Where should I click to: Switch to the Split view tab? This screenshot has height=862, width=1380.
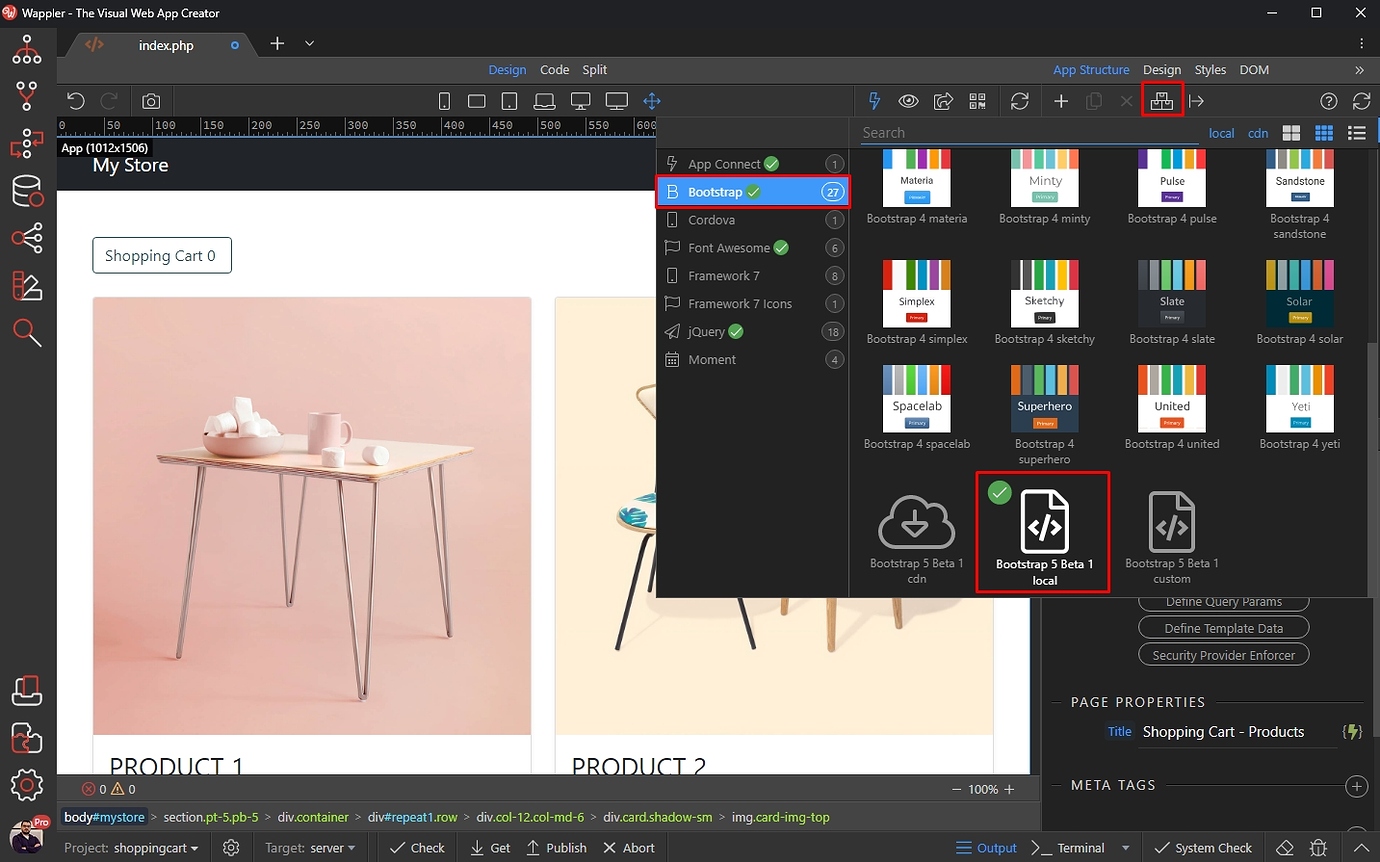594,70
